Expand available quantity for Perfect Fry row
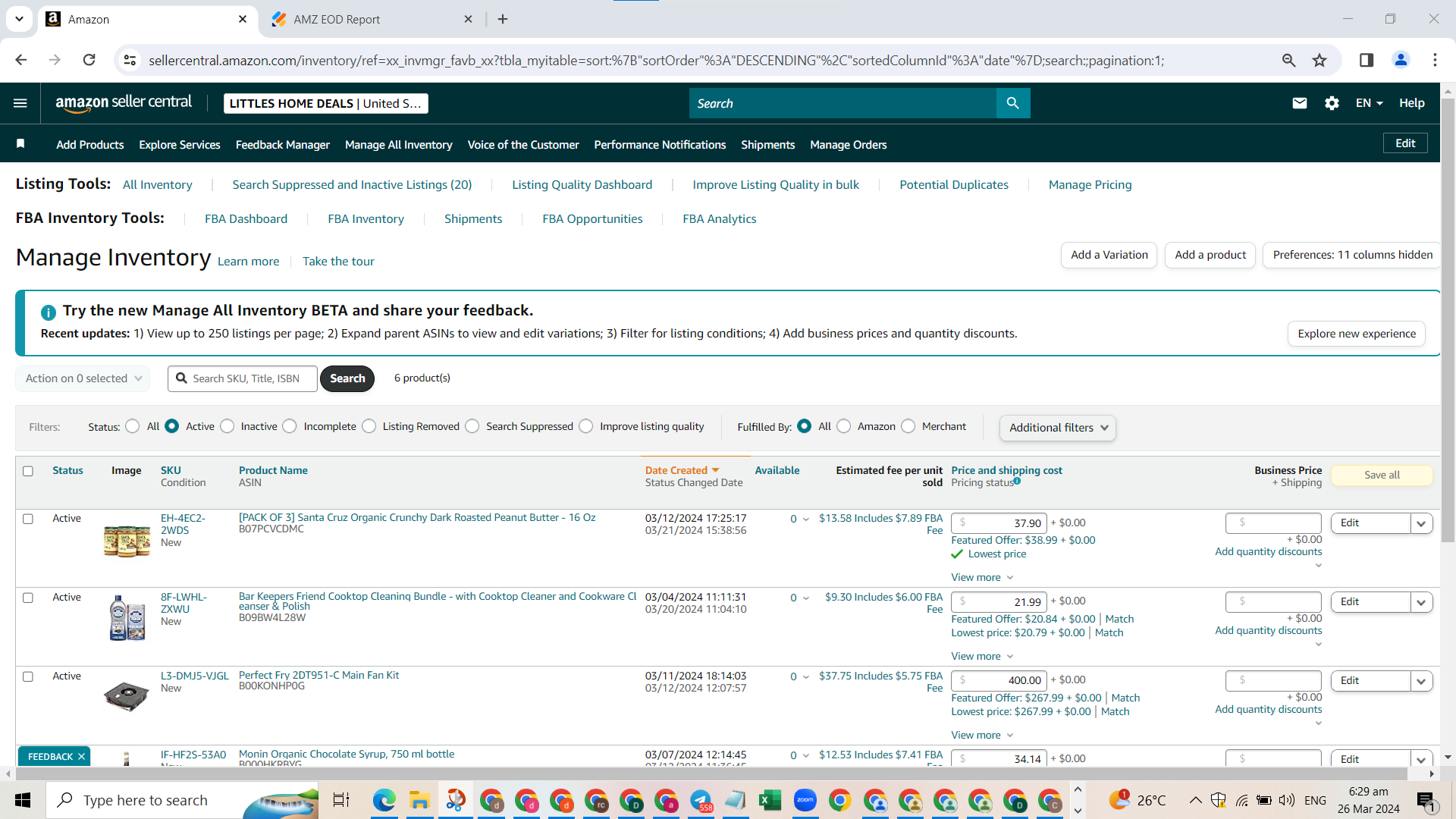The height and width of the screenshot is (819, 1456). pos(805,677)
